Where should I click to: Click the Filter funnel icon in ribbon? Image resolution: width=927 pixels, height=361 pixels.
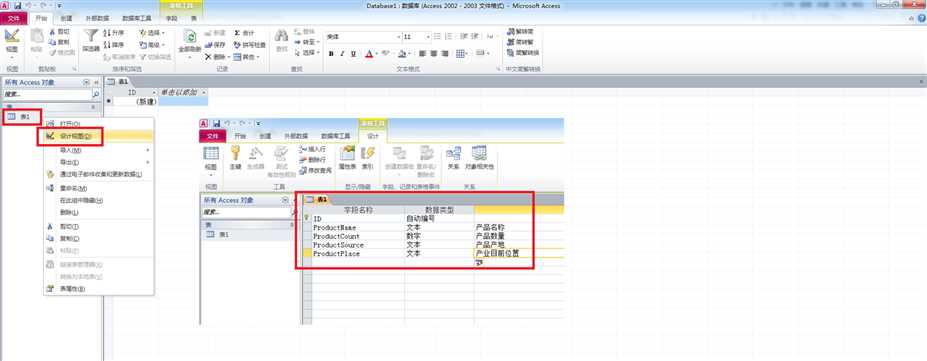(91, 36)
